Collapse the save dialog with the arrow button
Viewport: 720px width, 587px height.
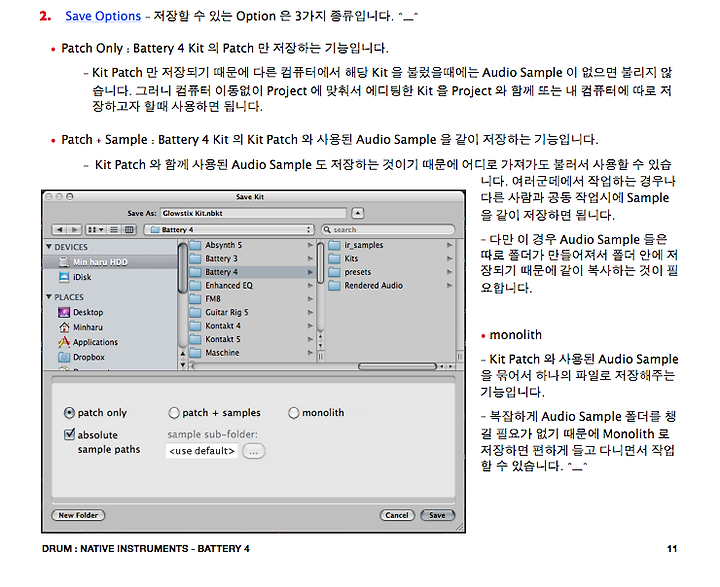click(x=358, y=213)
